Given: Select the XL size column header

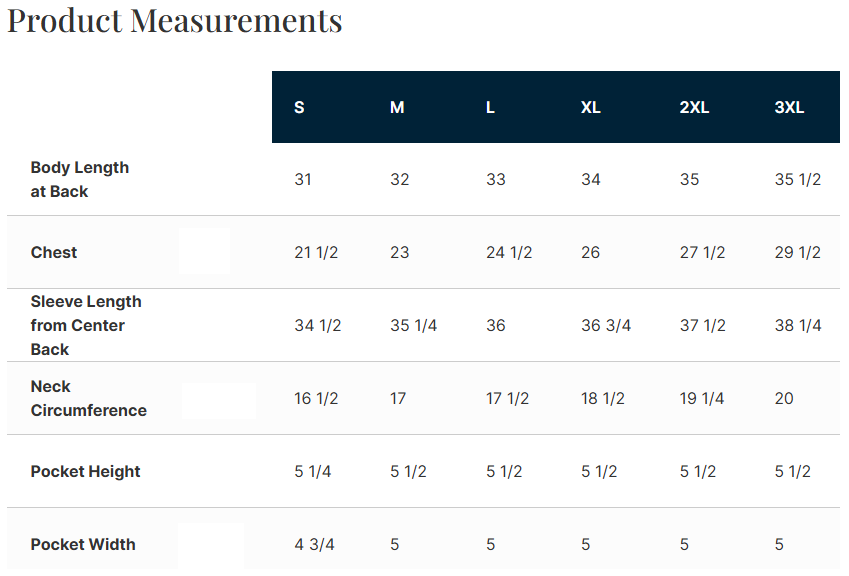Looking at the screenshot, I should click(591, 108).
